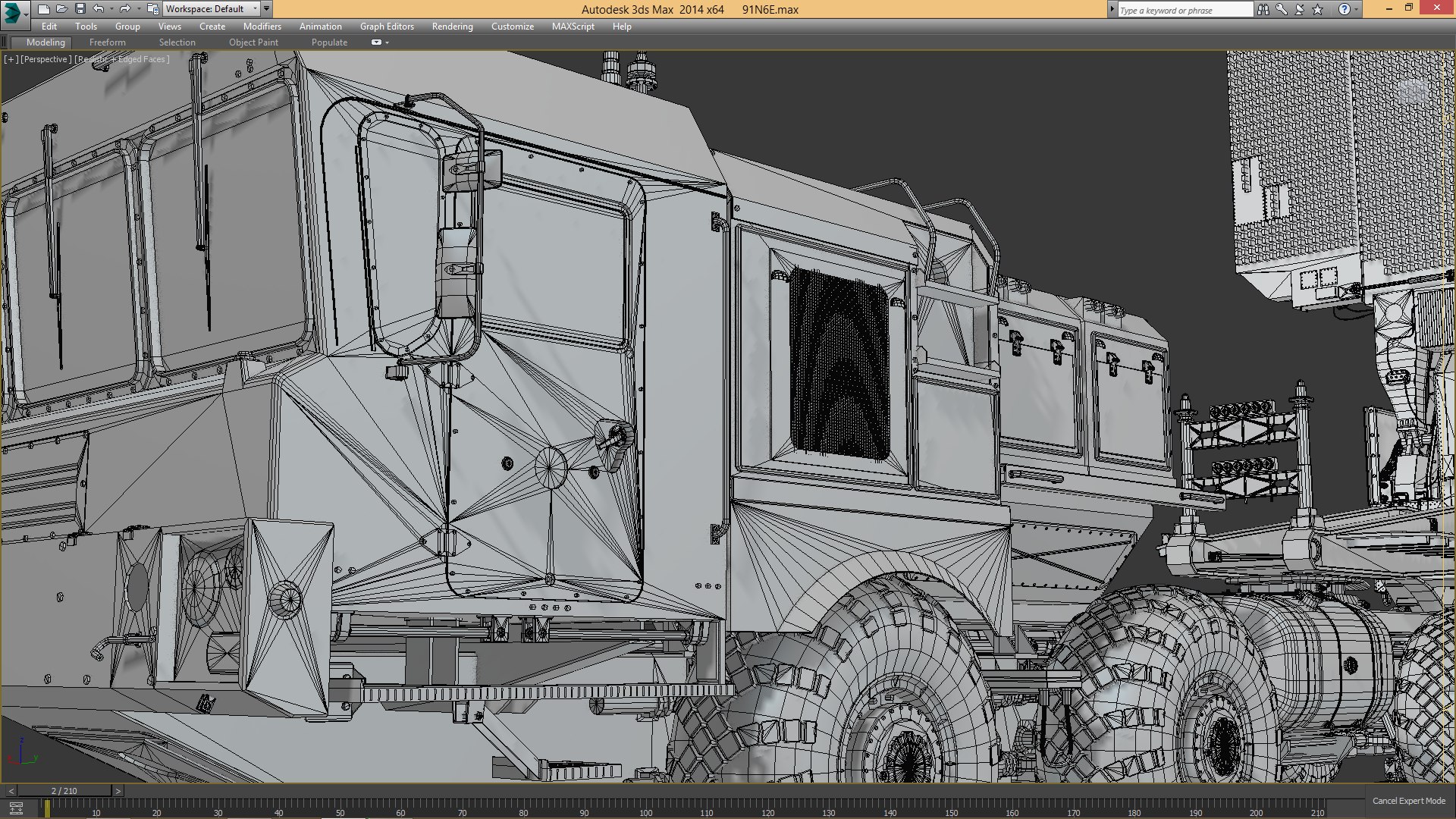Restore down the 3ds Max window
The width and height of the screenshot is (1456, 819).
click(x=1409, y=8)
